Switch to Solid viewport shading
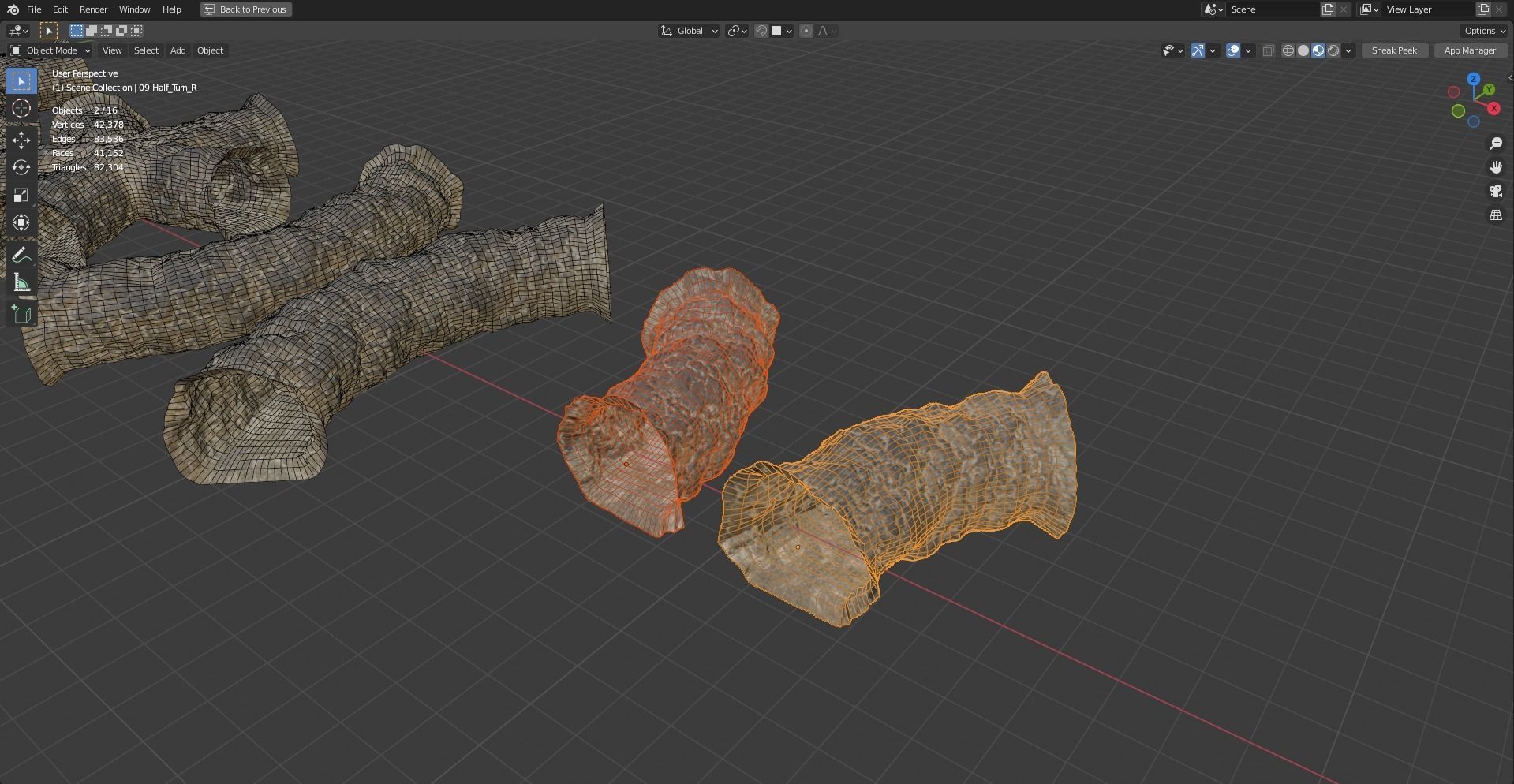This screenshot has height=784, width=1514. pos(1303,50)
